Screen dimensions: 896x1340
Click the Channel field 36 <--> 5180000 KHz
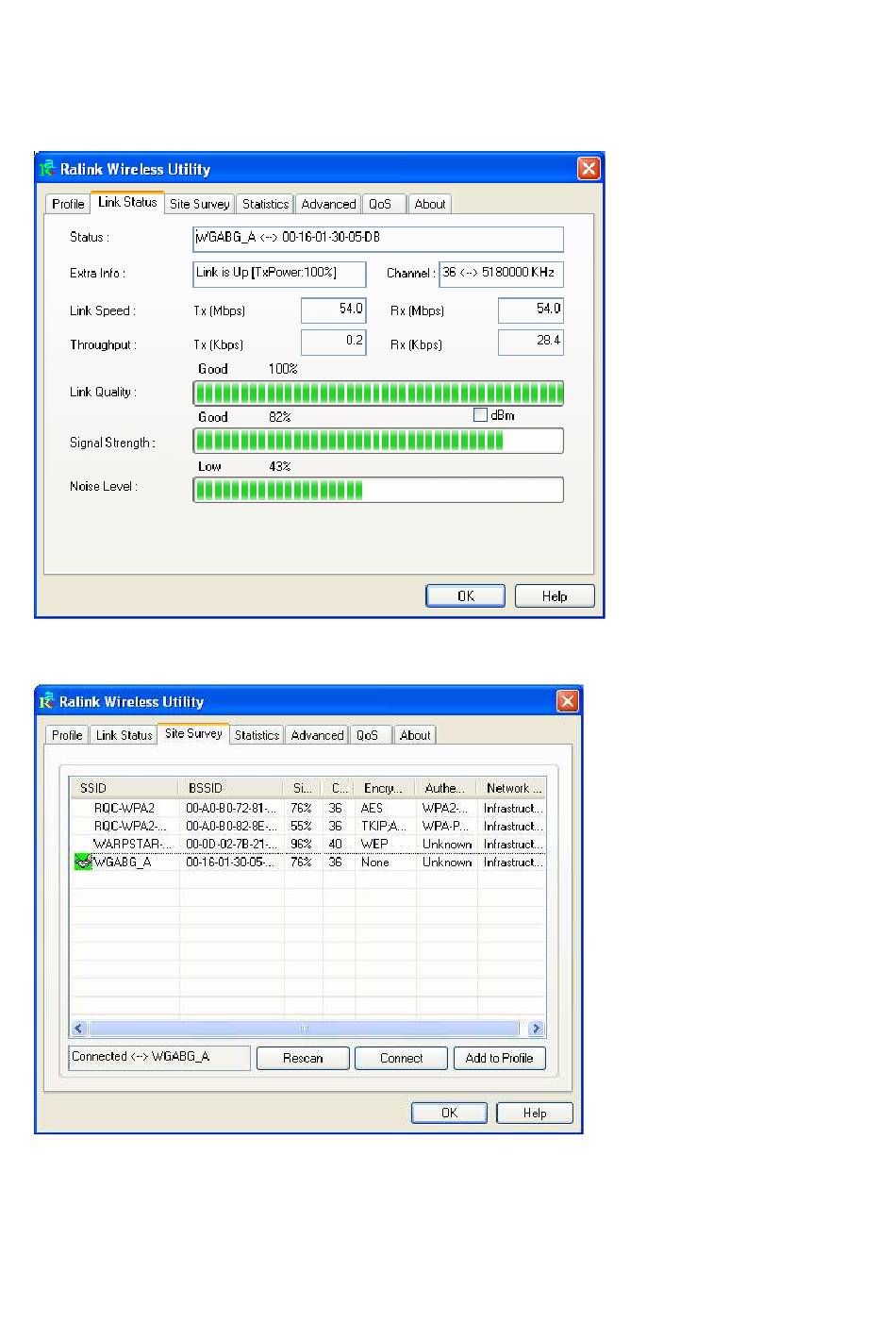pyautogui.click(x=502, y=274)
